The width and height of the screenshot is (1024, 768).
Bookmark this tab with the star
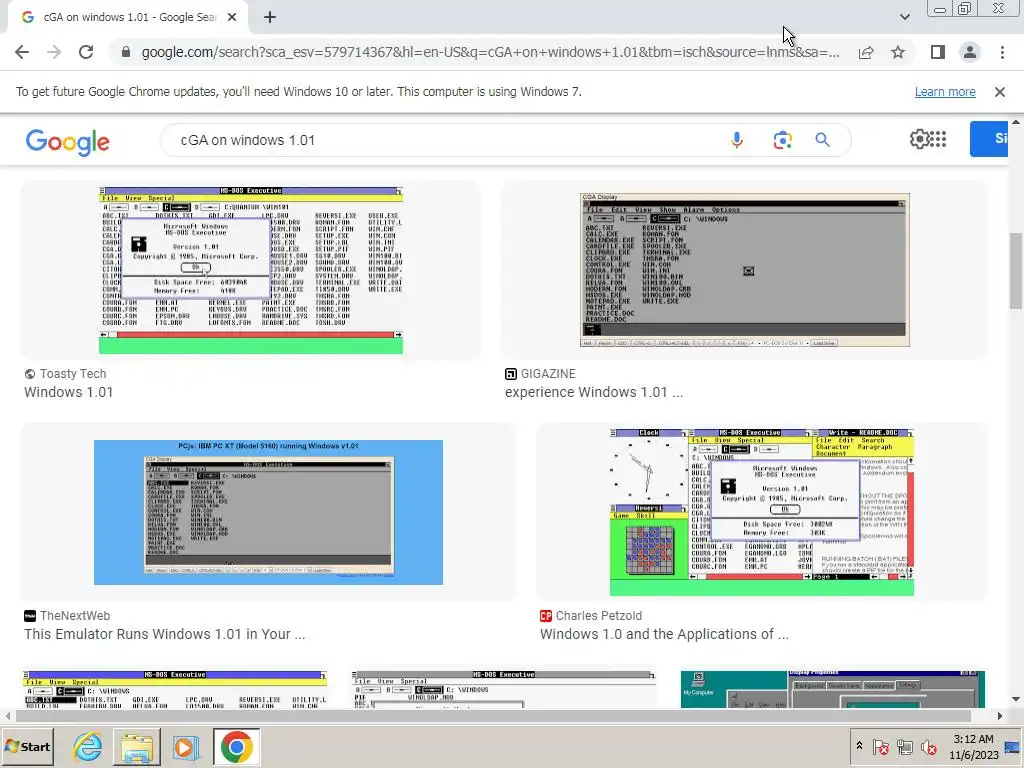click(898, 52)
